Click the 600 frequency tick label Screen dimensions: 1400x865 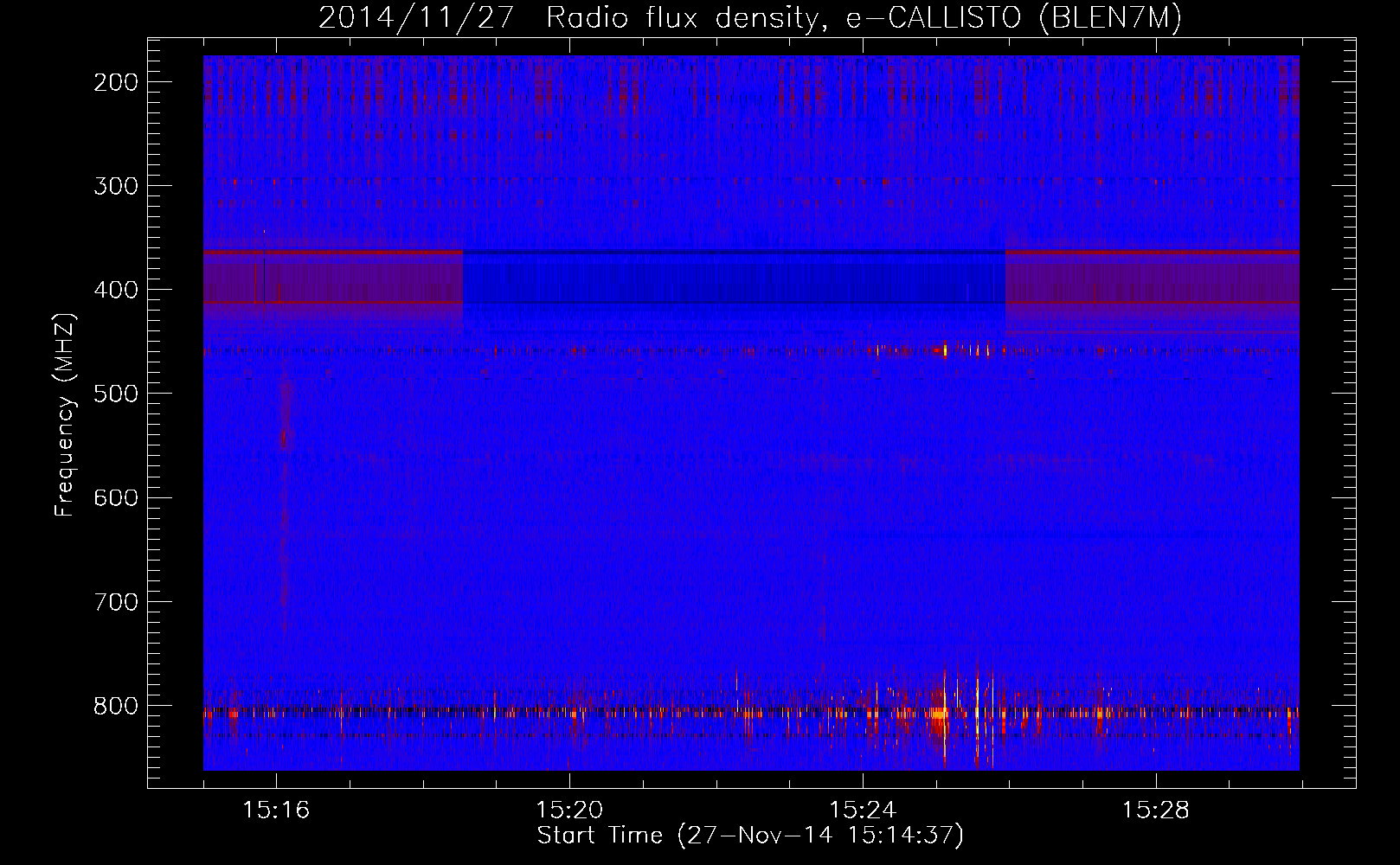(x=116, y=497)
